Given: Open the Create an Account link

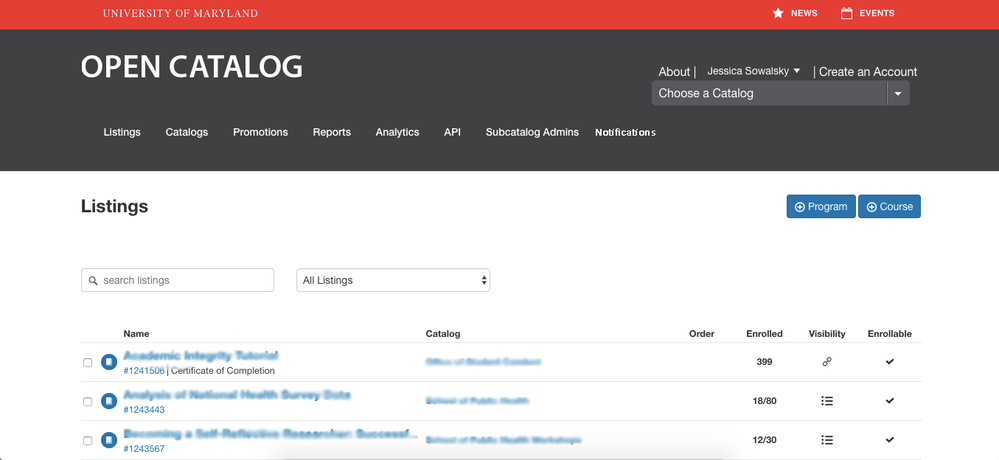Looking at the screenshot, I should [x=867, y=72].
